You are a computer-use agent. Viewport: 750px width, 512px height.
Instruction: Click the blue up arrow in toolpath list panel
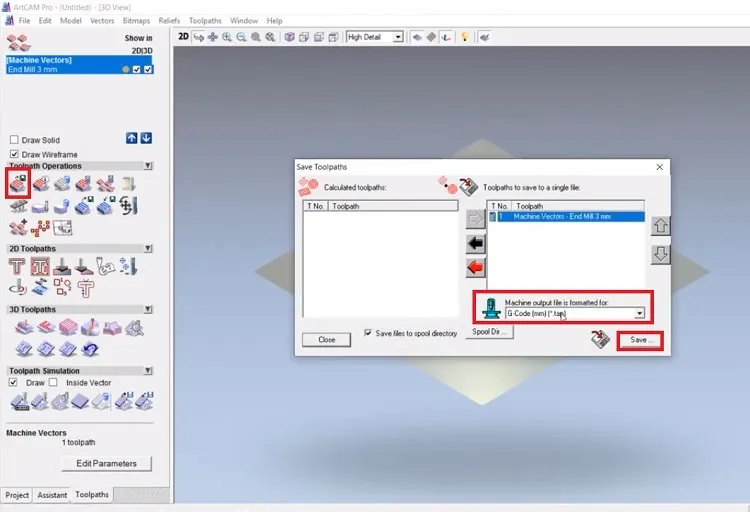tap(132, 138)
